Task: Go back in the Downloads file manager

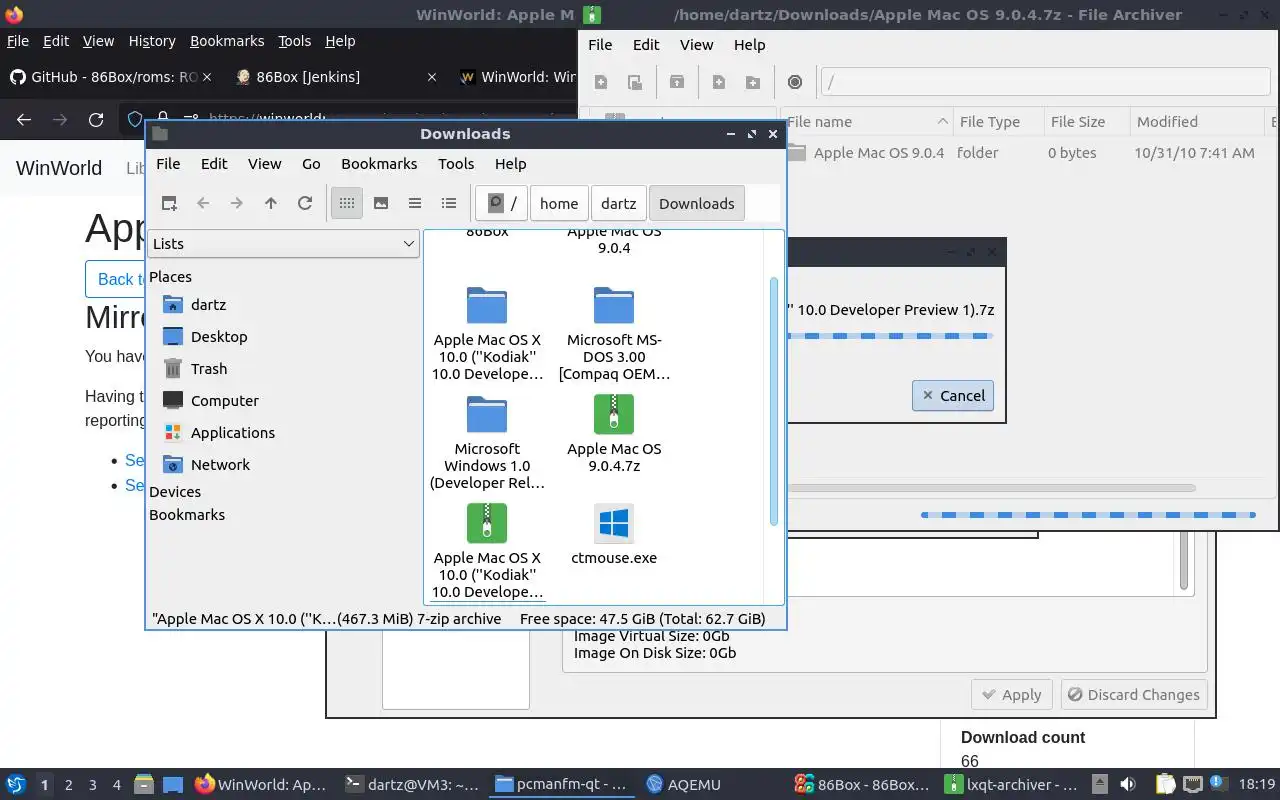Action: pyautogui.click(x=203, y=203)
